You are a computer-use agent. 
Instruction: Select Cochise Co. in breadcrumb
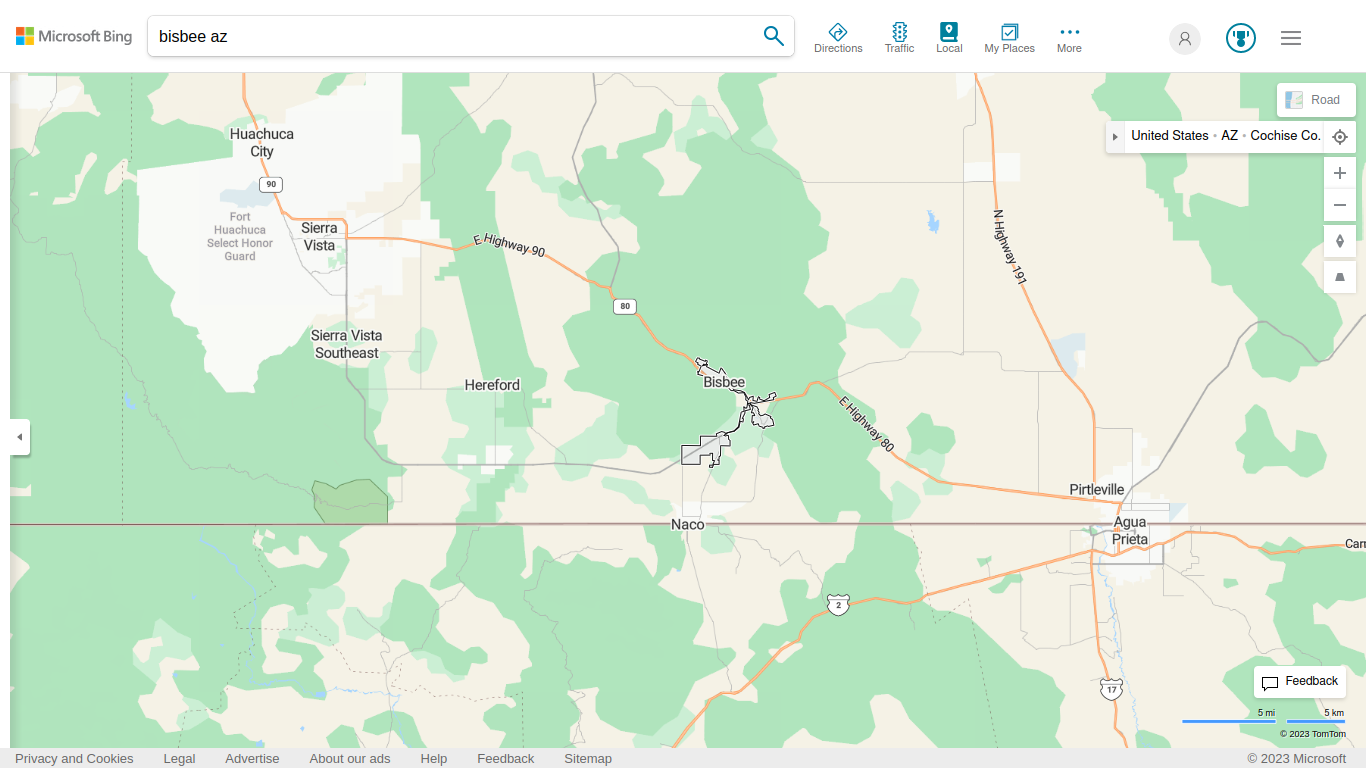click(x=1285, y=135)
